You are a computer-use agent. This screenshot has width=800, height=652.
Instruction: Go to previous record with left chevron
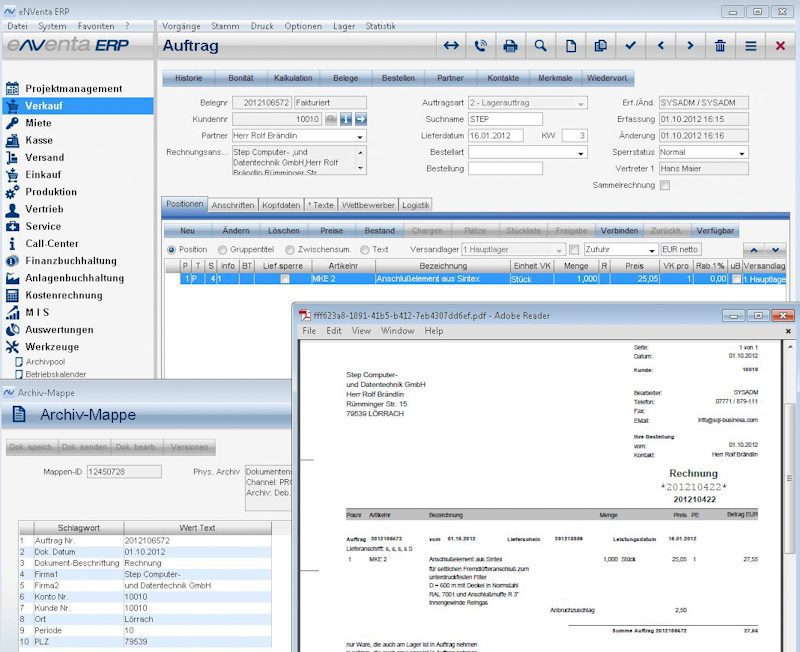point(661,46)
